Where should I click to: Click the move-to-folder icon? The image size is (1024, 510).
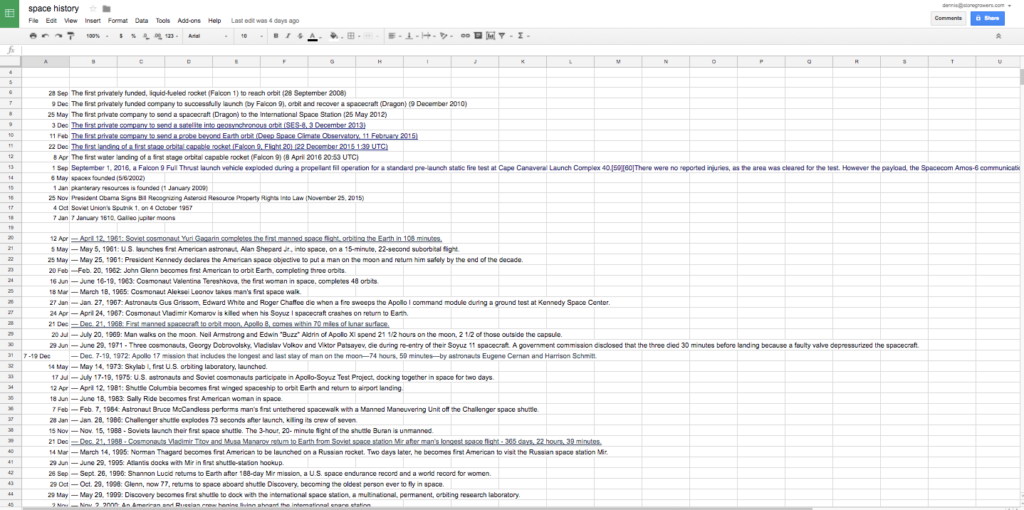(x=106, y=8)
